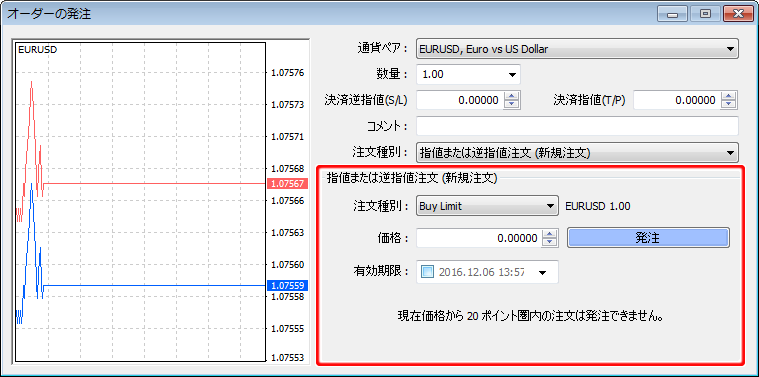Click the 価格 price input field
This screenshot has width=759, height=377.
(479, 238)
